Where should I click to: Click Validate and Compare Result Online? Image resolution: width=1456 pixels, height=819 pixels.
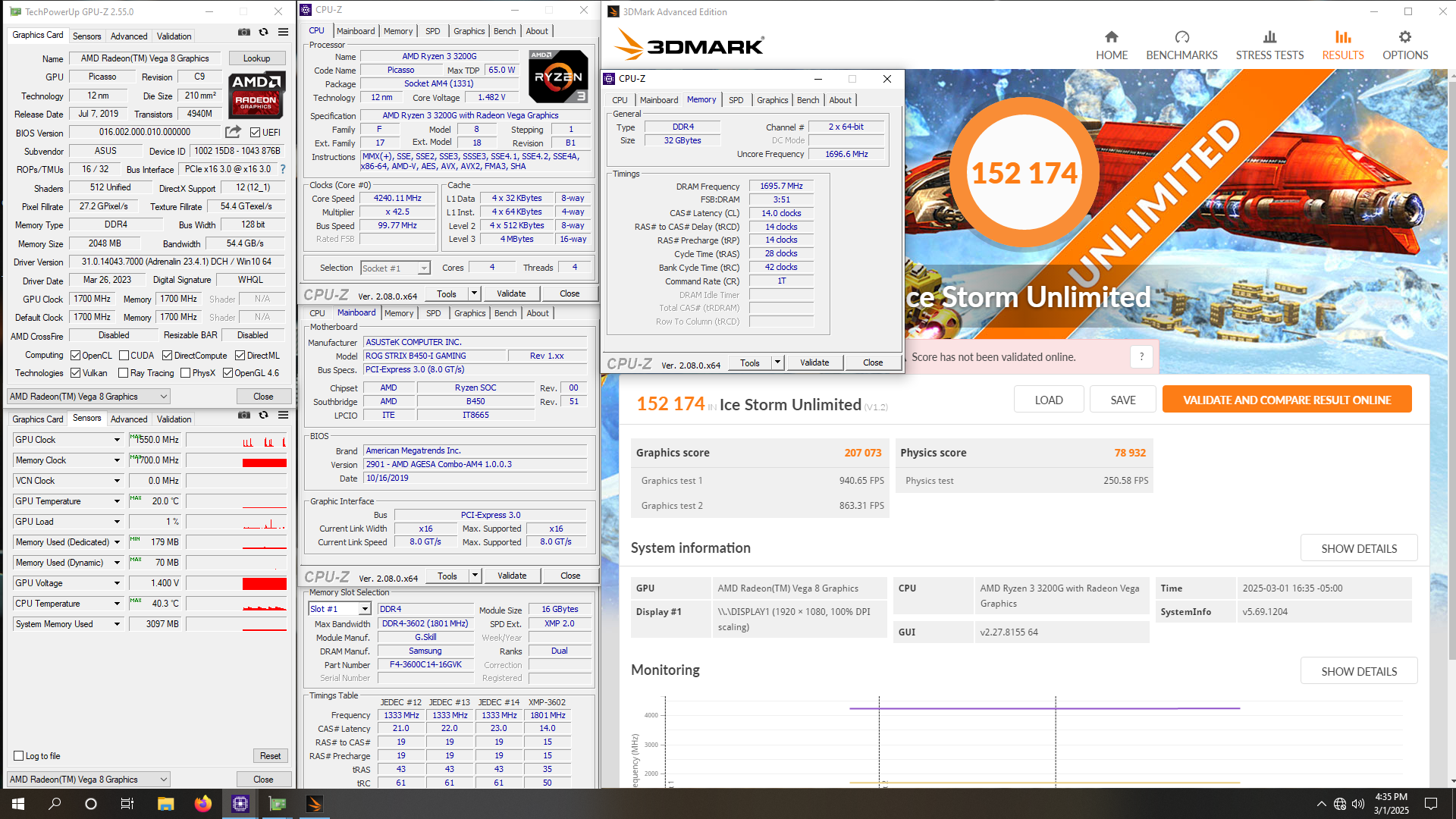1287,400
